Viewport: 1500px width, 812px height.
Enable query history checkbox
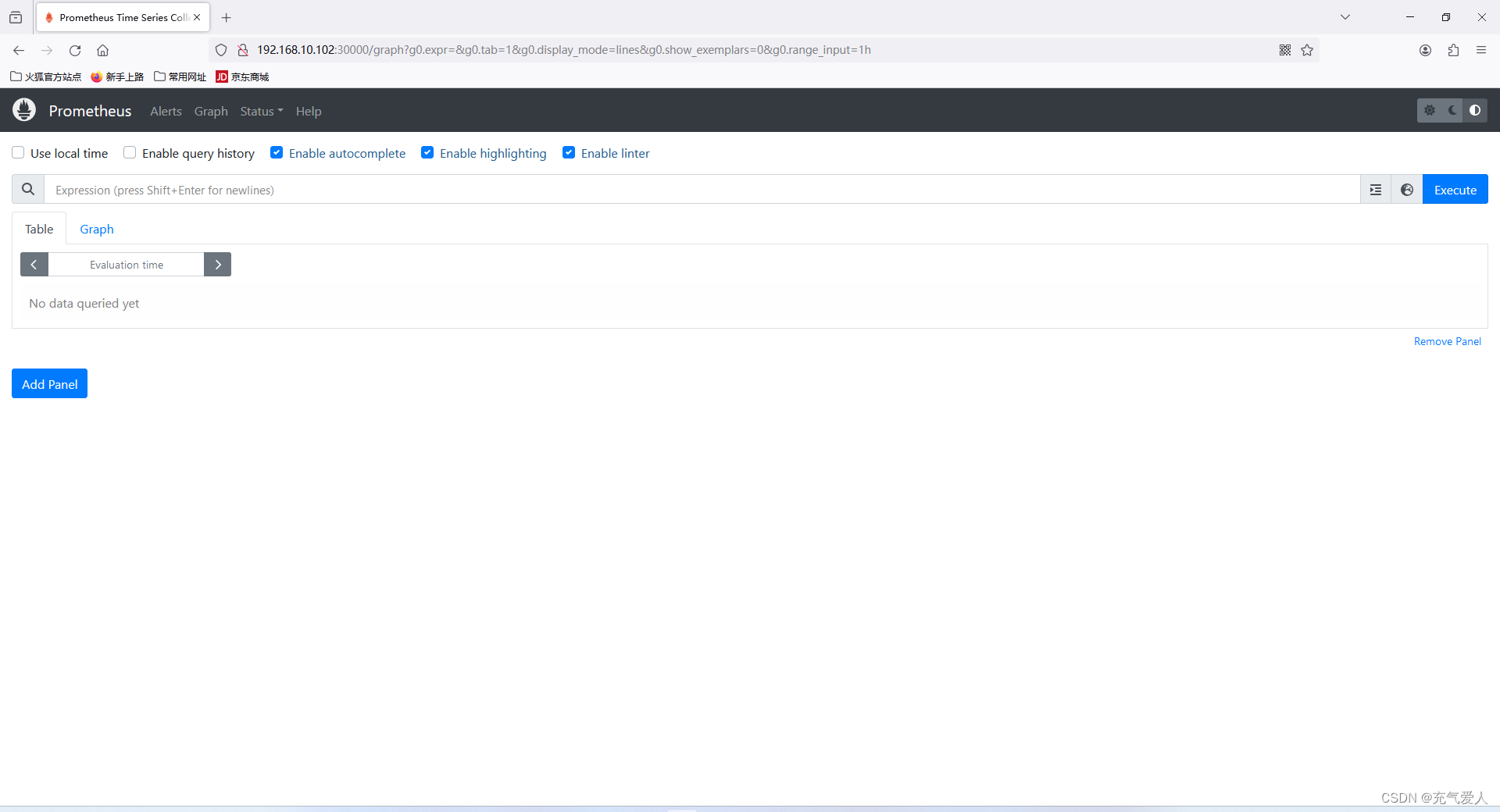coord(130,153)
